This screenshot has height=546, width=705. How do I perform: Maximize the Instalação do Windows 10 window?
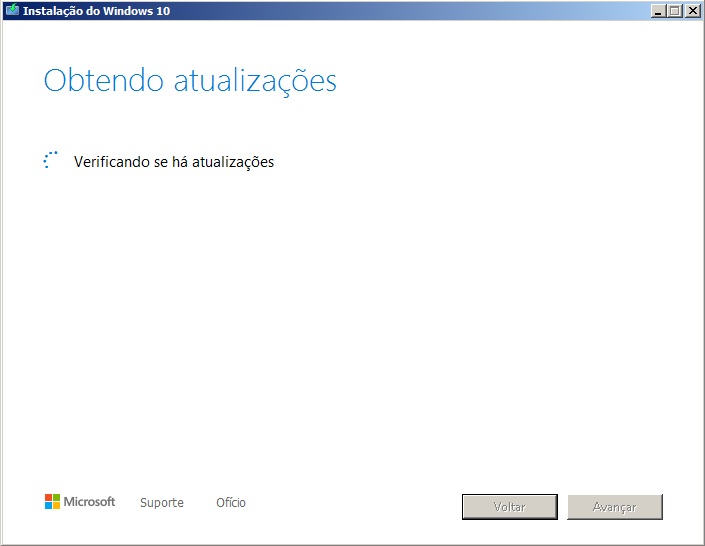(674, 11)
